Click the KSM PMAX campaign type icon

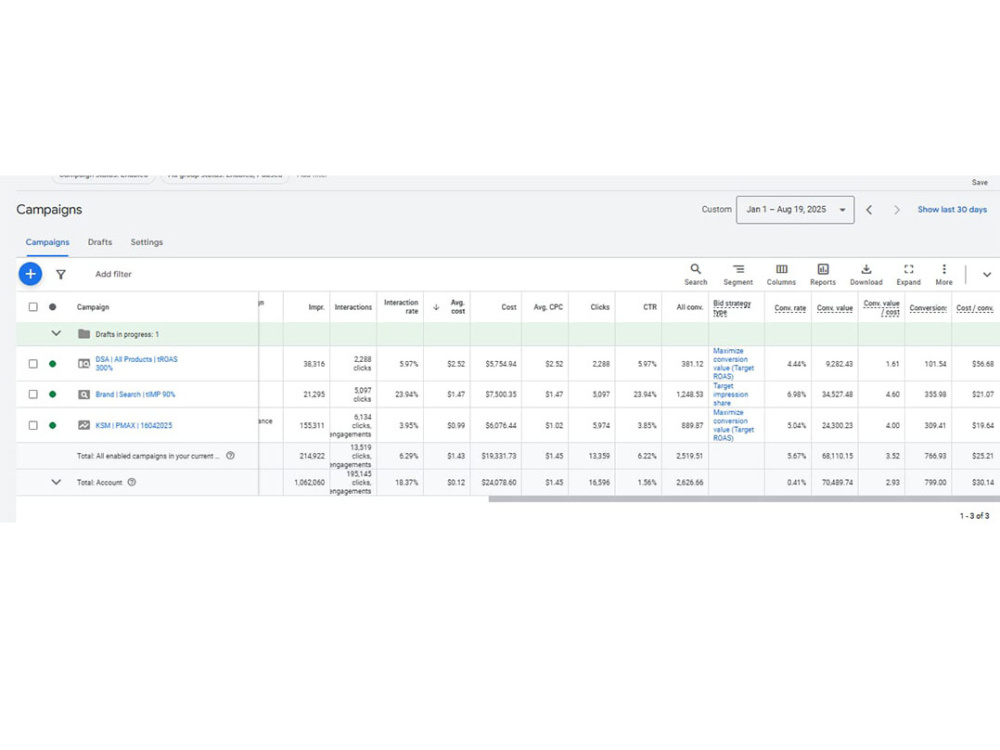(84, 425)
